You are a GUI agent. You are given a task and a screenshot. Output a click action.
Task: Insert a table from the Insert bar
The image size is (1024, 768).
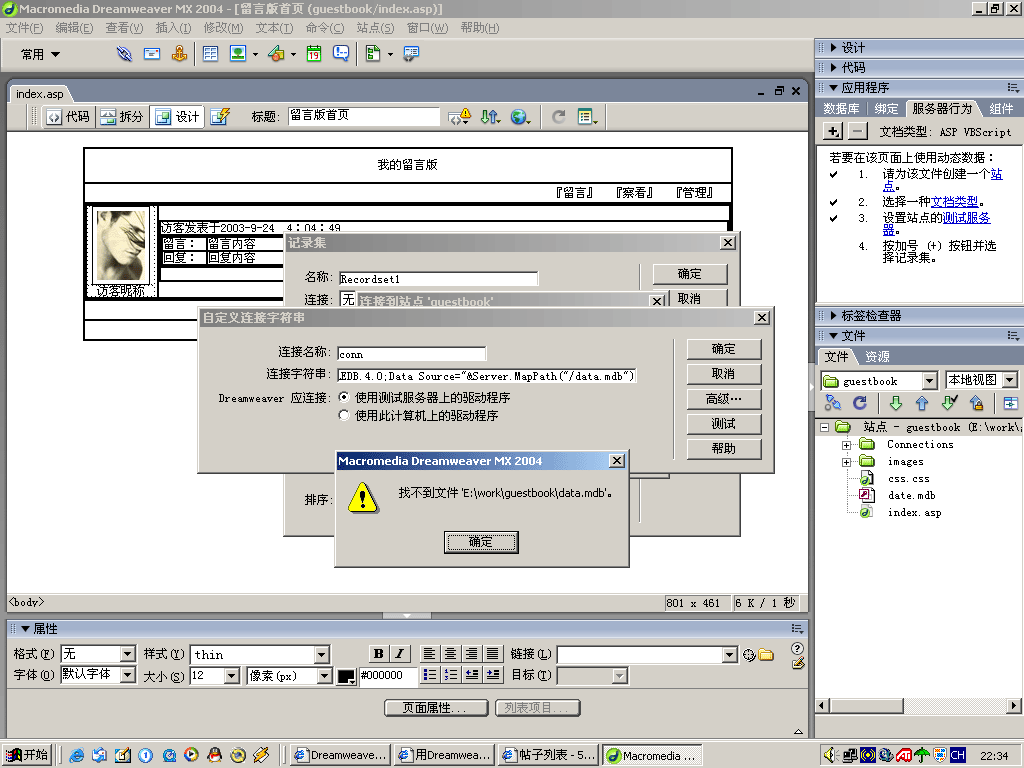(x=210, y=54)
